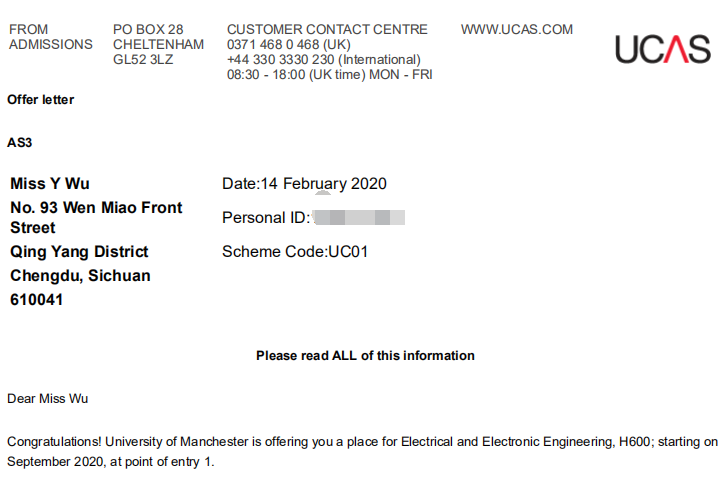Click the recipient name 'Miss Y Wu'
The height and width of the screenshot is (478, 726).
pos(50,184)
